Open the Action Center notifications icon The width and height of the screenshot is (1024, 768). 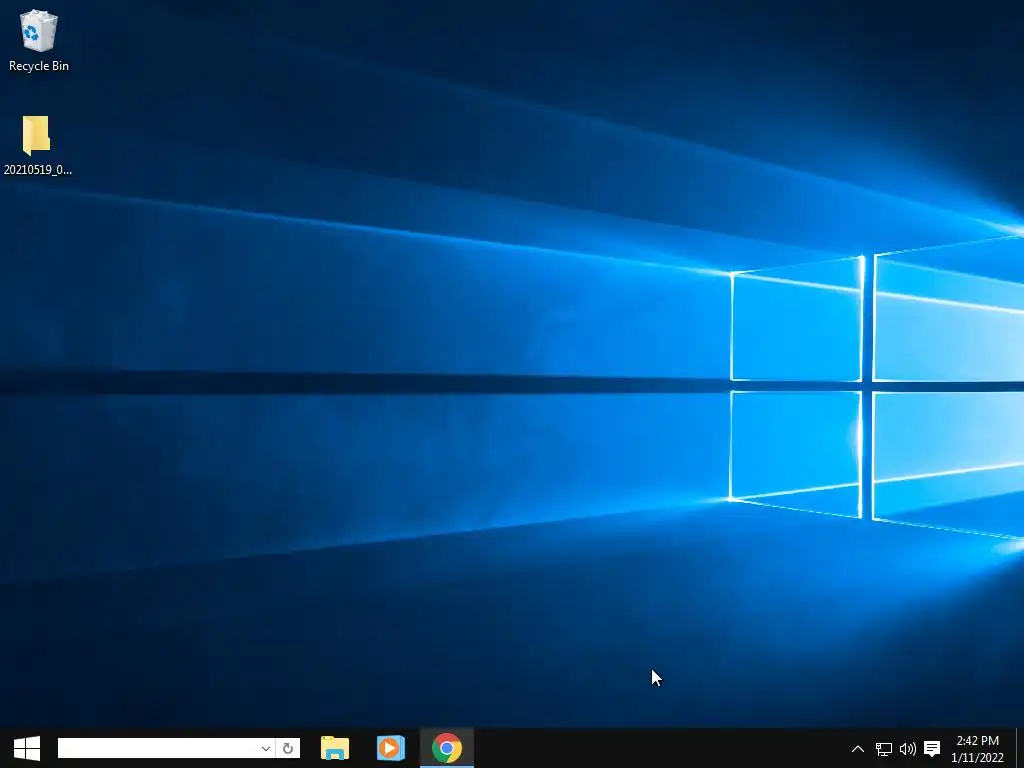932,749
